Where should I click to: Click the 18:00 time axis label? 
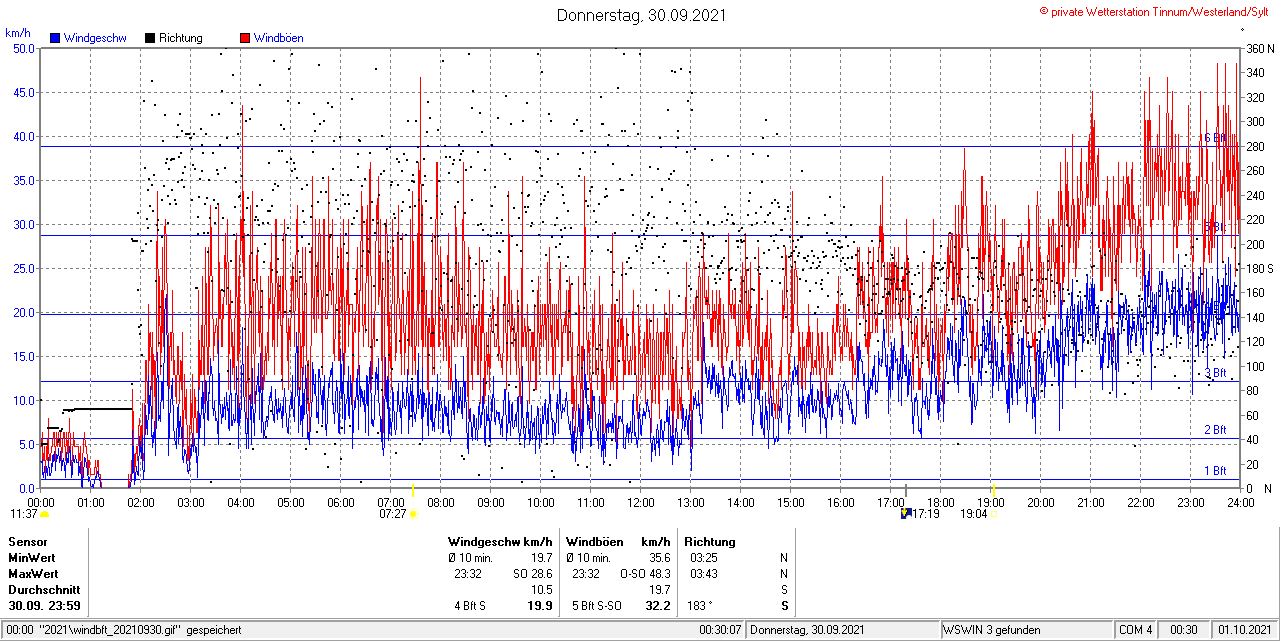[x=941, y=502]
